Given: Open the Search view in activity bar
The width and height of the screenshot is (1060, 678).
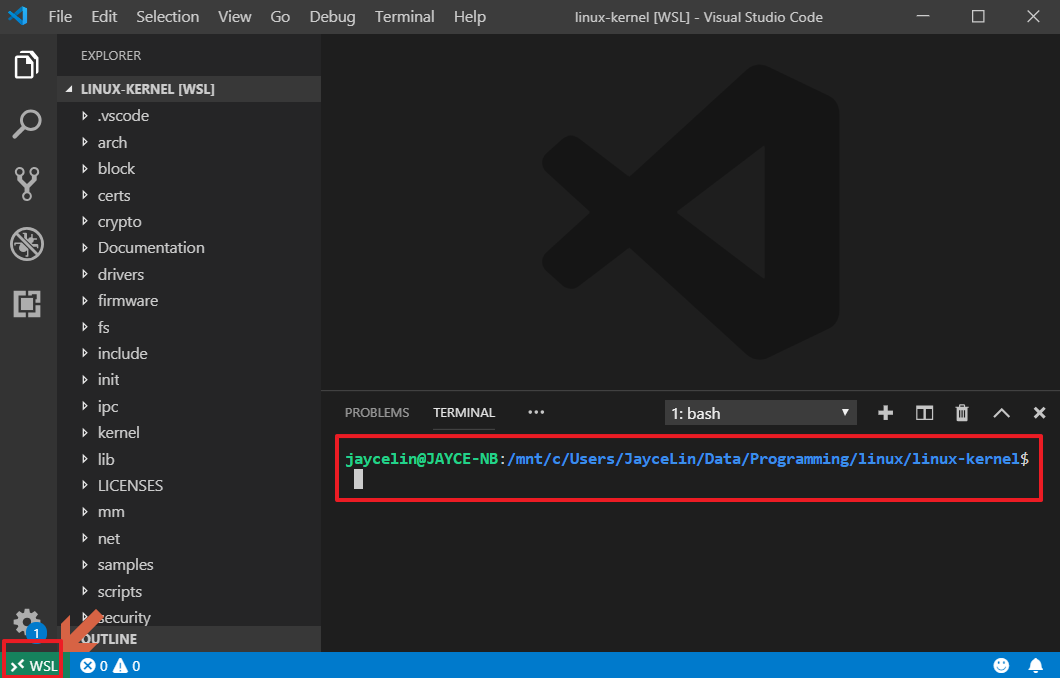Looking at the screenshot, I should [27, 124].
